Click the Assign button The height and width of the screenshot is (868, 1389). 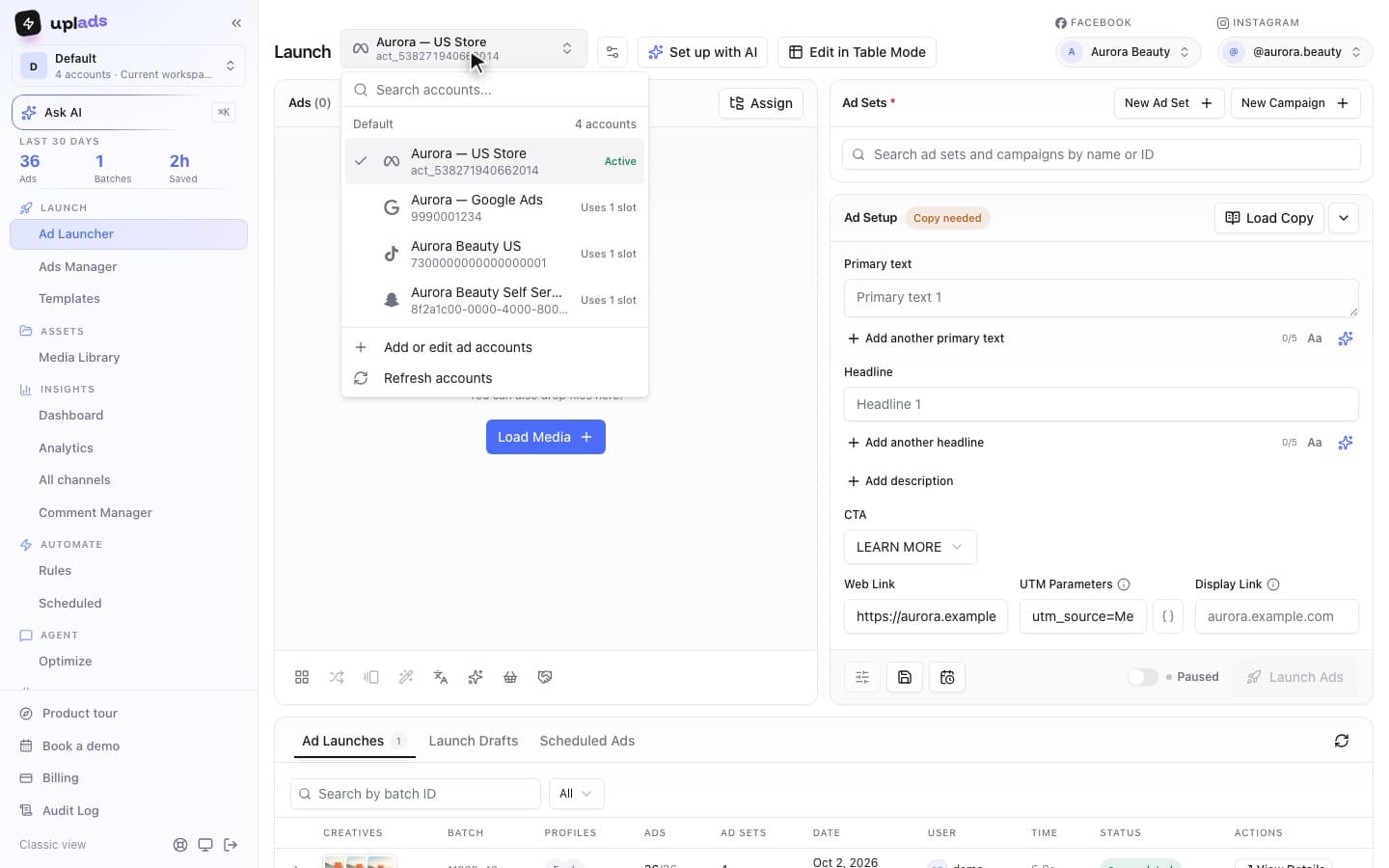(x=761, y=103)
